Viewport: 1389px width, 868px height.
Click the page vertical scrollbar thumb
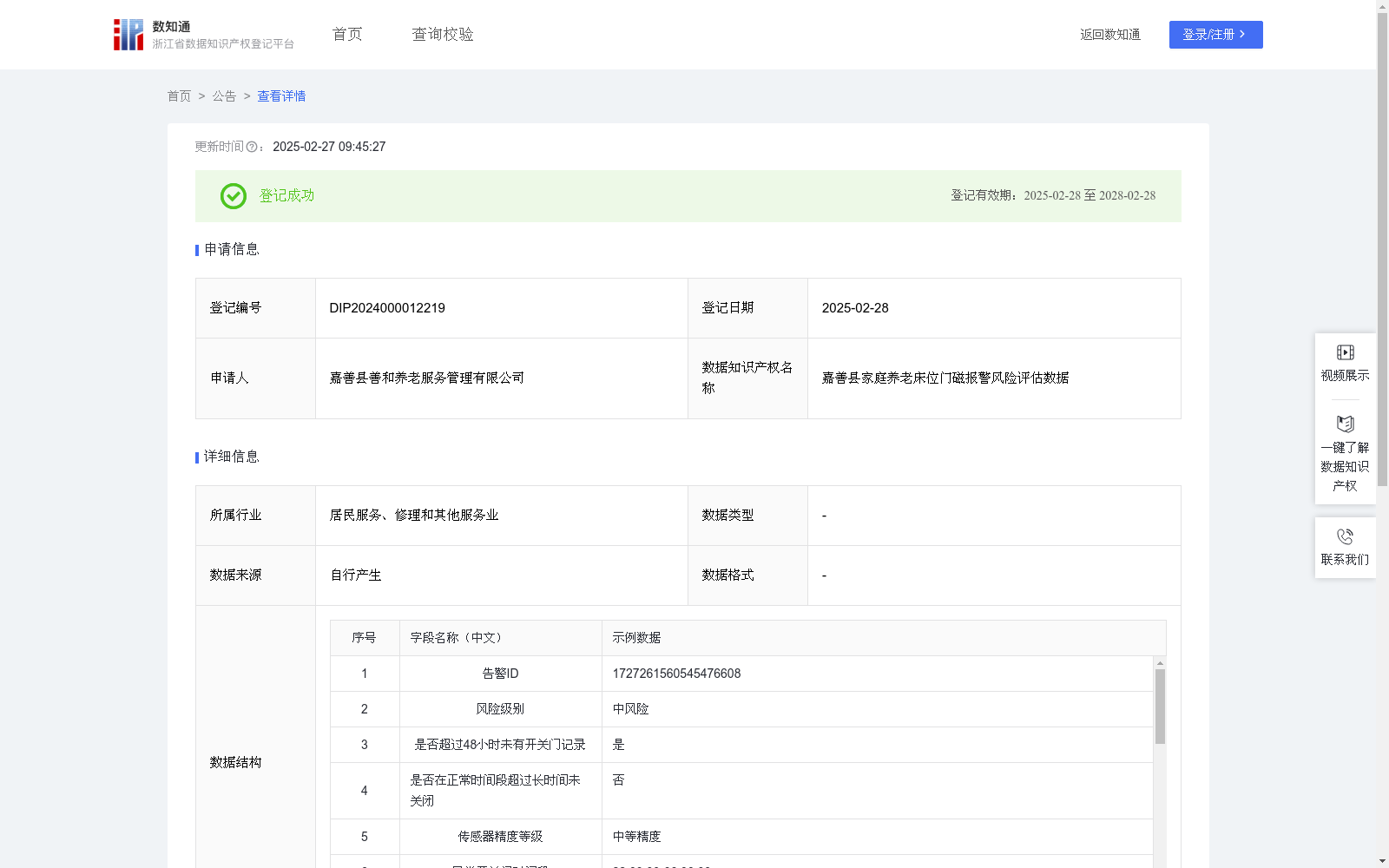(1382, 249)
